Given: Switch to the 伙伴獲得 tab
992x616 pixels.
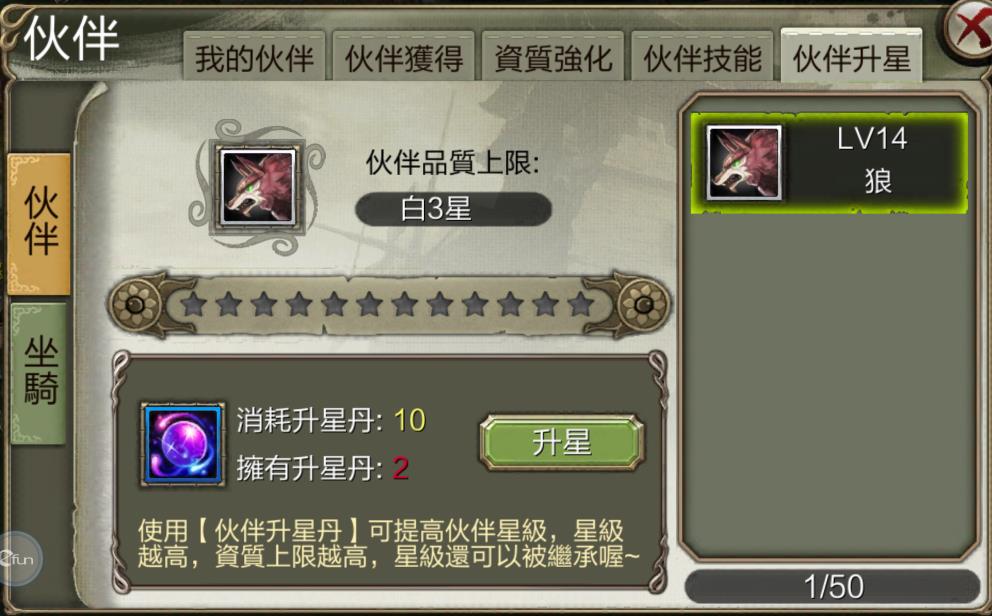Looking at the screenshot, I should [x=404, y=57].
